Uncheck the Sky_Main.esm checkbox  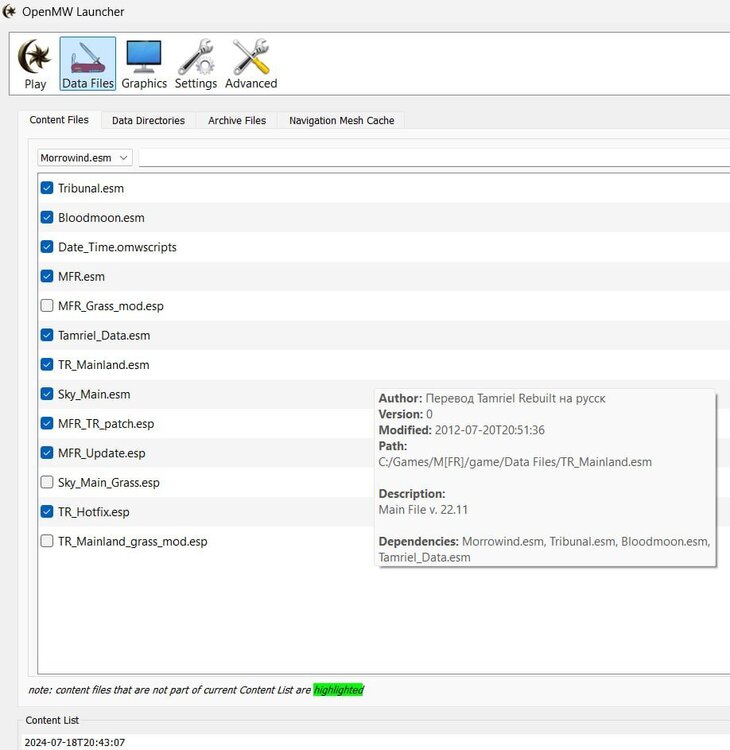47,394
